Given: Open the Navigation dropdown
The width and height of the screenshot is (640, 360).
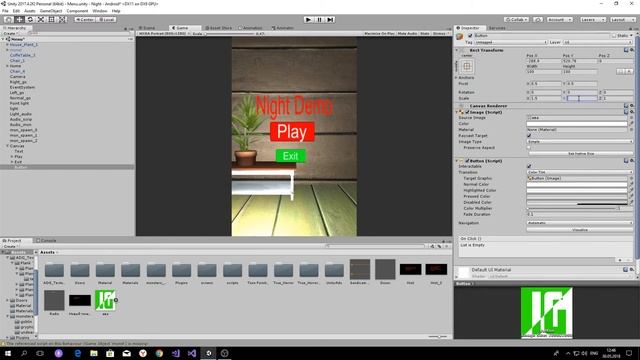Looking at the screenshot, I should (580, 223).
